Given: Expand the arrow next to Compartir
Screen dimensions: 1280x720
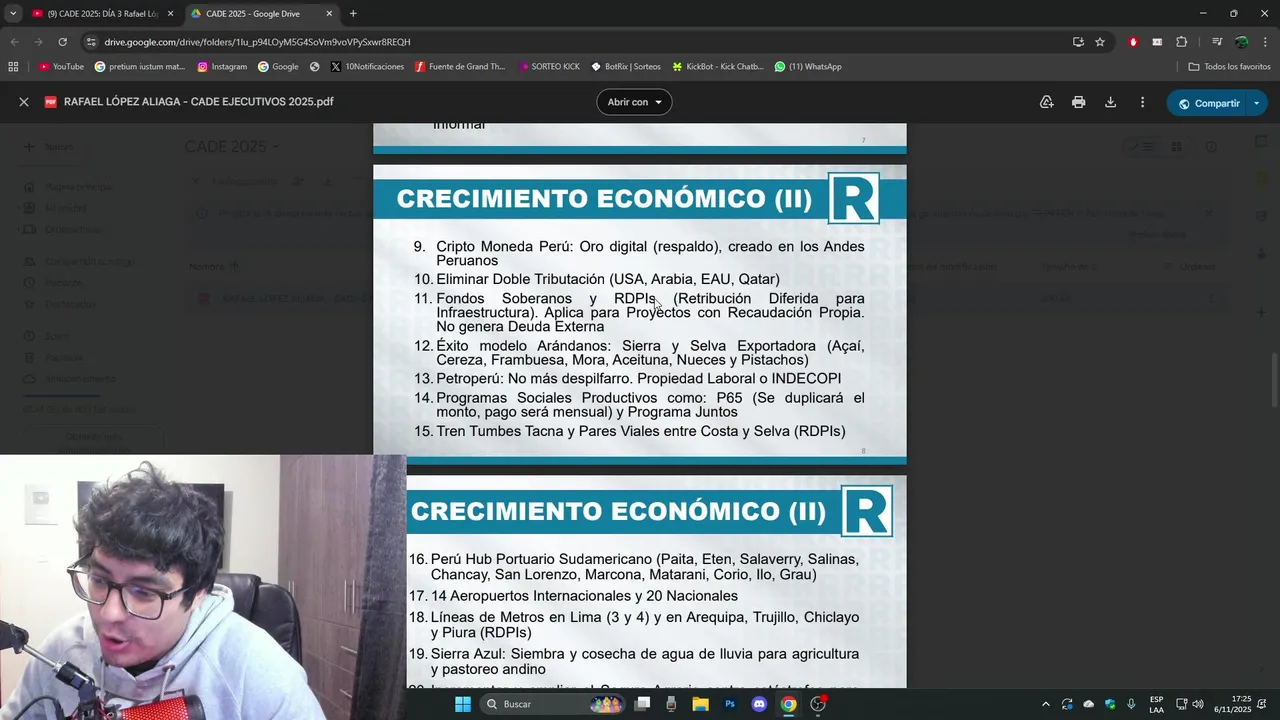Looking at the screenshot, I should [1257, 103].
